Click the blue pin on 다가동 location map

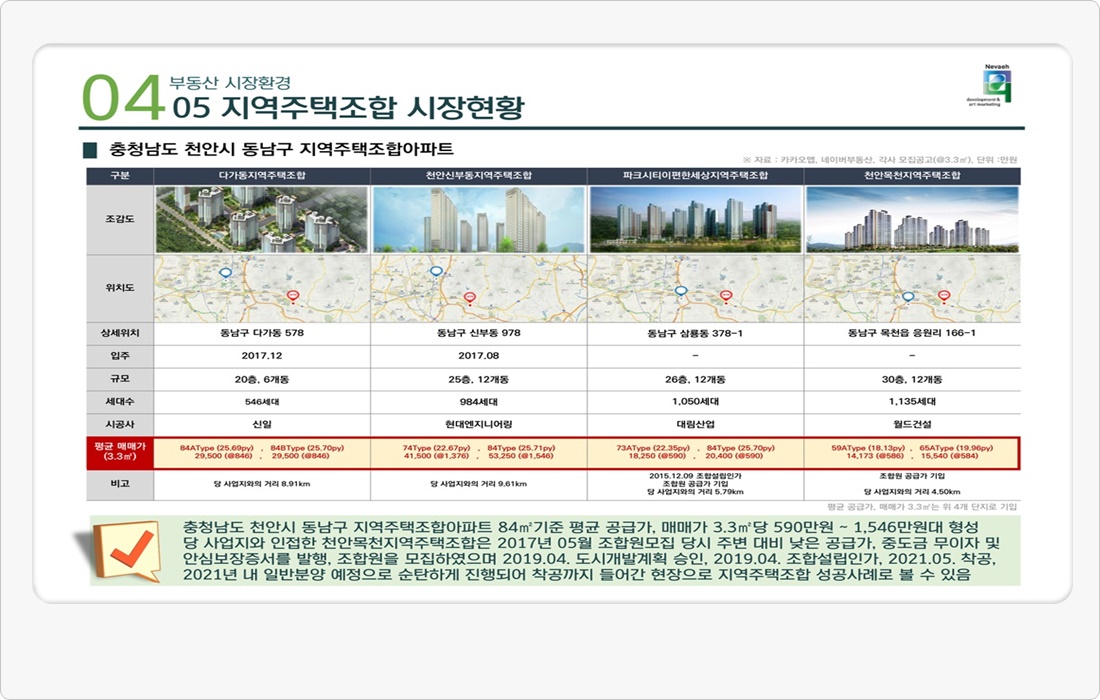click(x=226, y=274)
